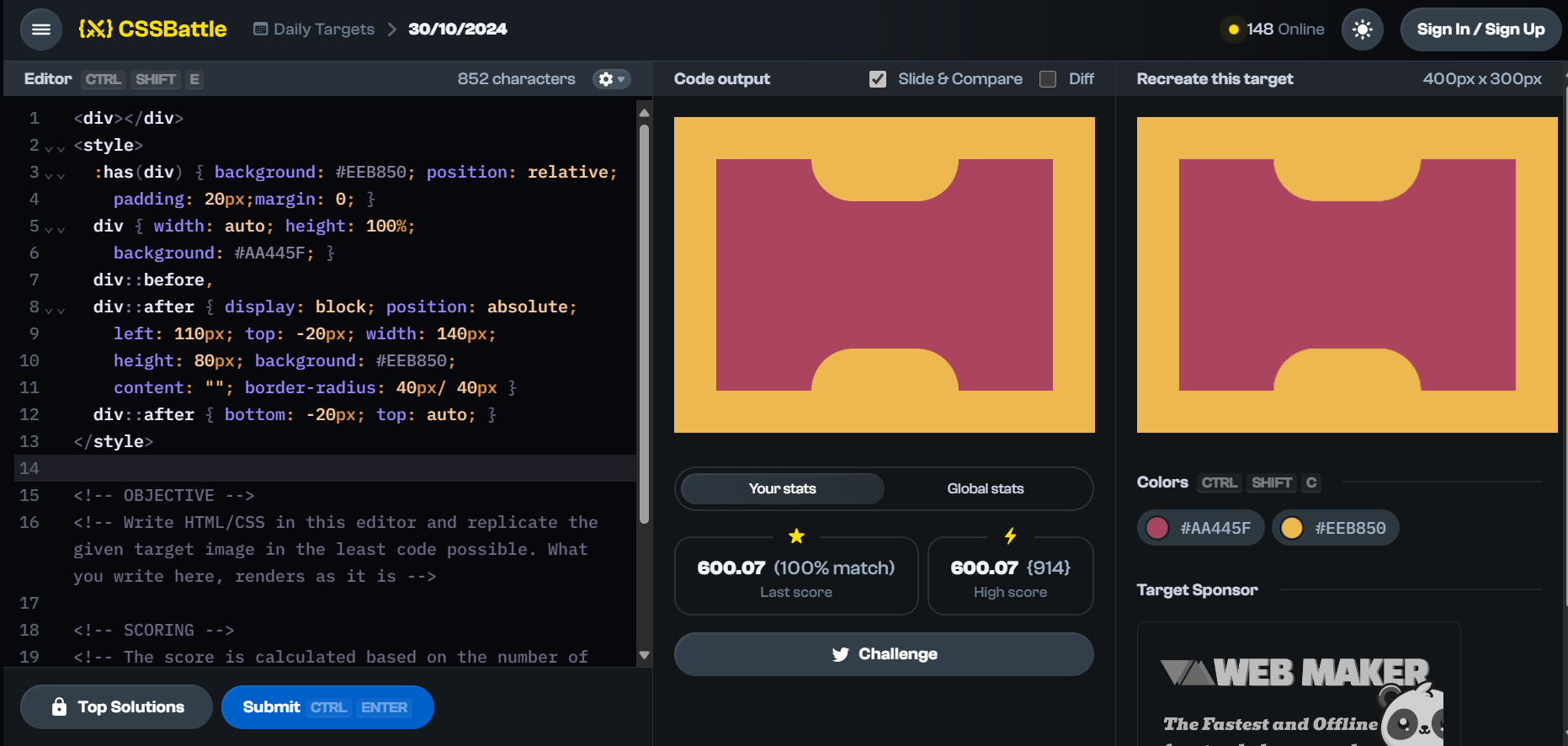Collapse code fold at line 8
Image resolution: width=1568 pixels, height=746 pixels.
(55, 309)
